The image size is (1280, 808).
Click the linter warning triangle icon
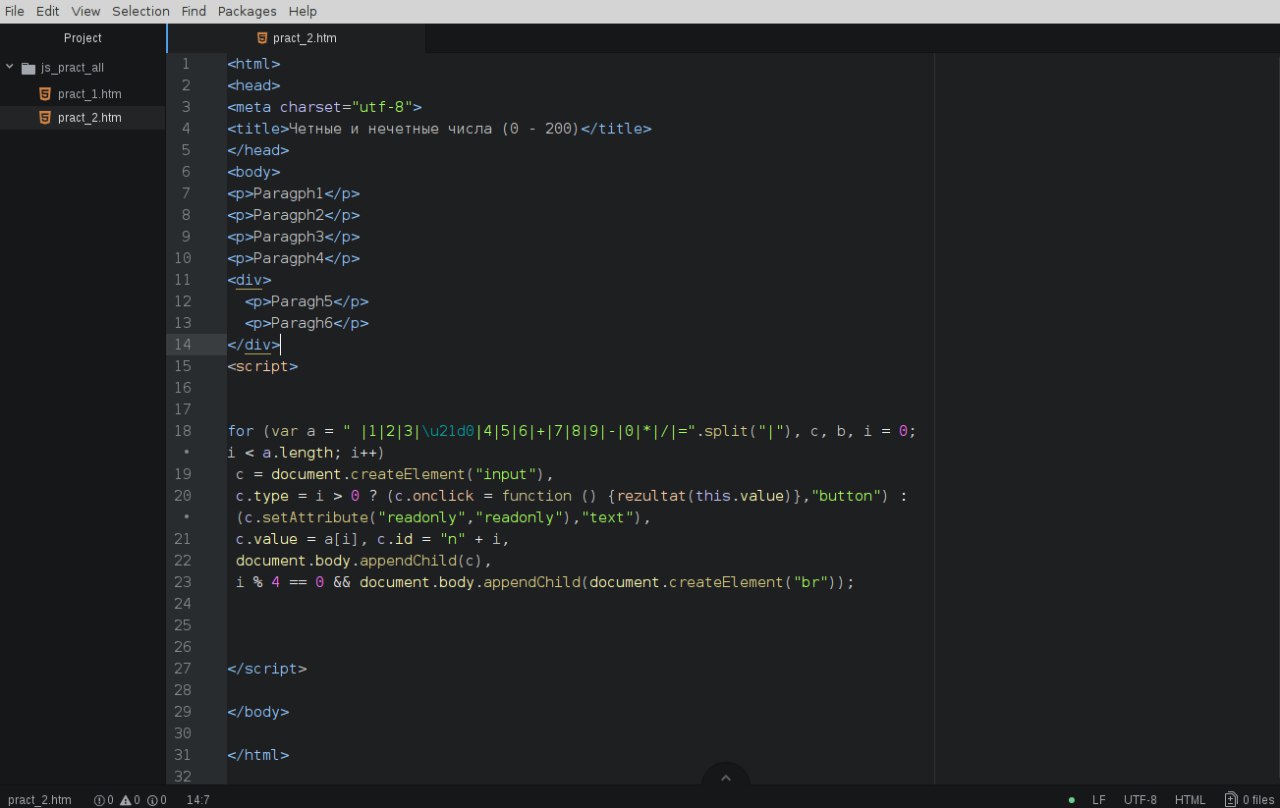[x=126, y=800]
